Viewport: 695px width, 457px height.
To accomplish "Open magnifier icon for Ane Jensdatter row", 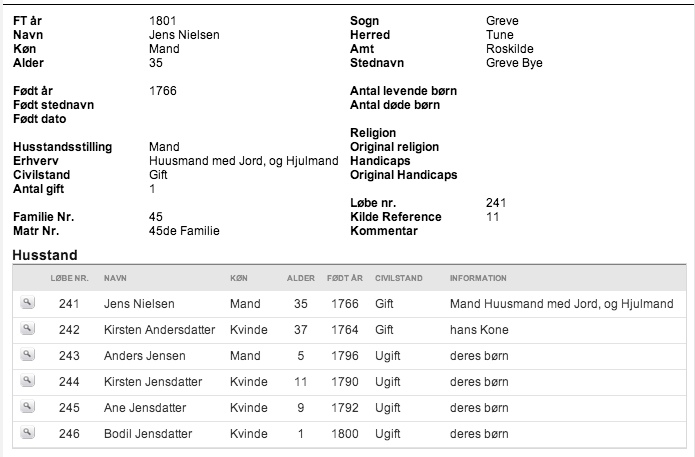I will coord(27,406).
